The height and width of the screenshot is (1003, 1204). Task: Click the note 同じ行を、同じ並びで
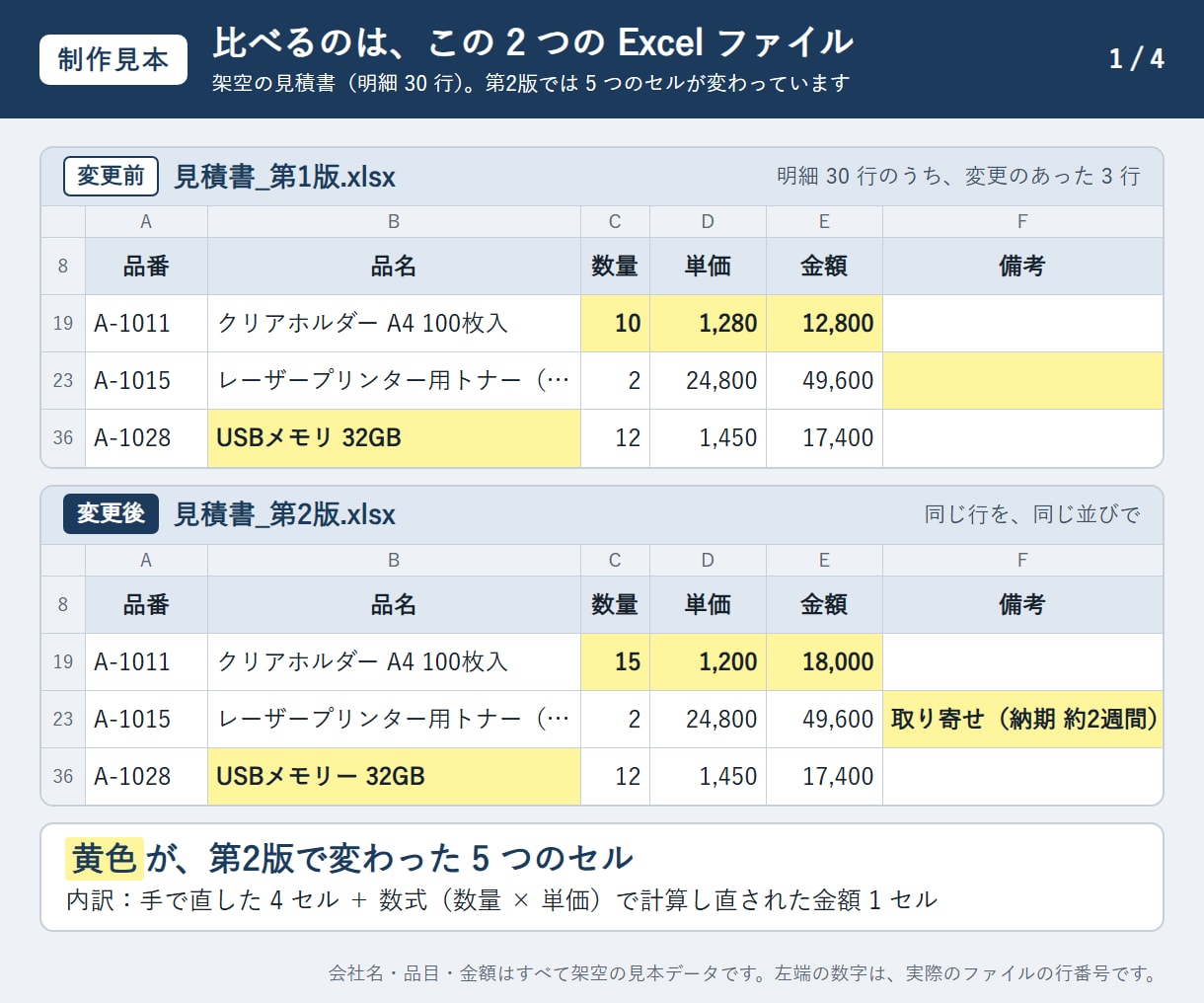coord(1032,514)
